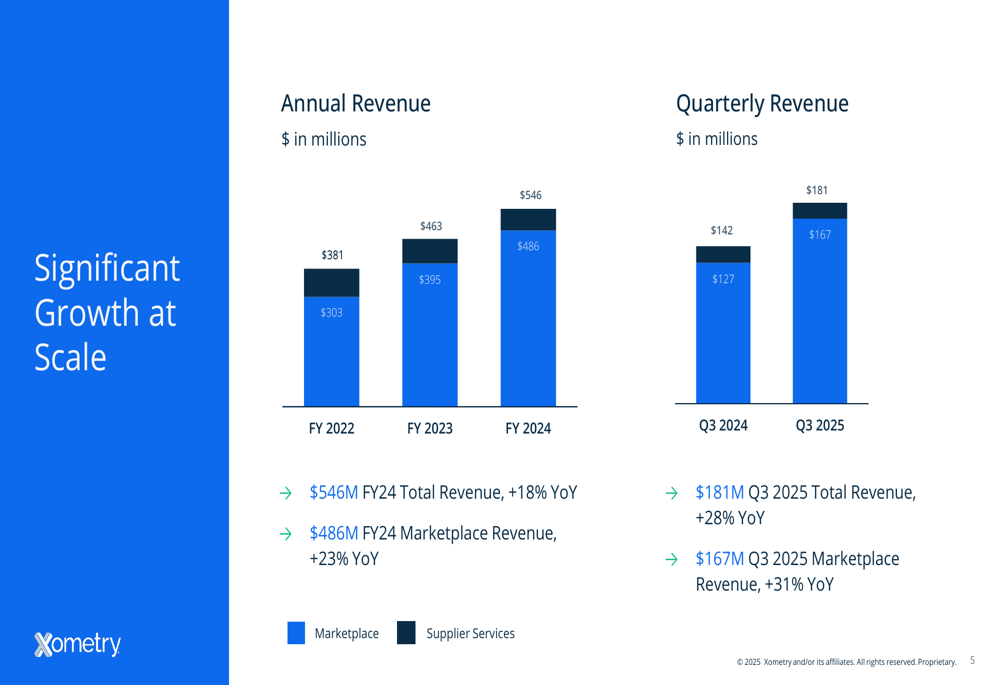This screenshot has height=685, width=1000.
Task: Click the green arrow beside $486M FY24 Marketplace Revenue
Action: point(285,534)
